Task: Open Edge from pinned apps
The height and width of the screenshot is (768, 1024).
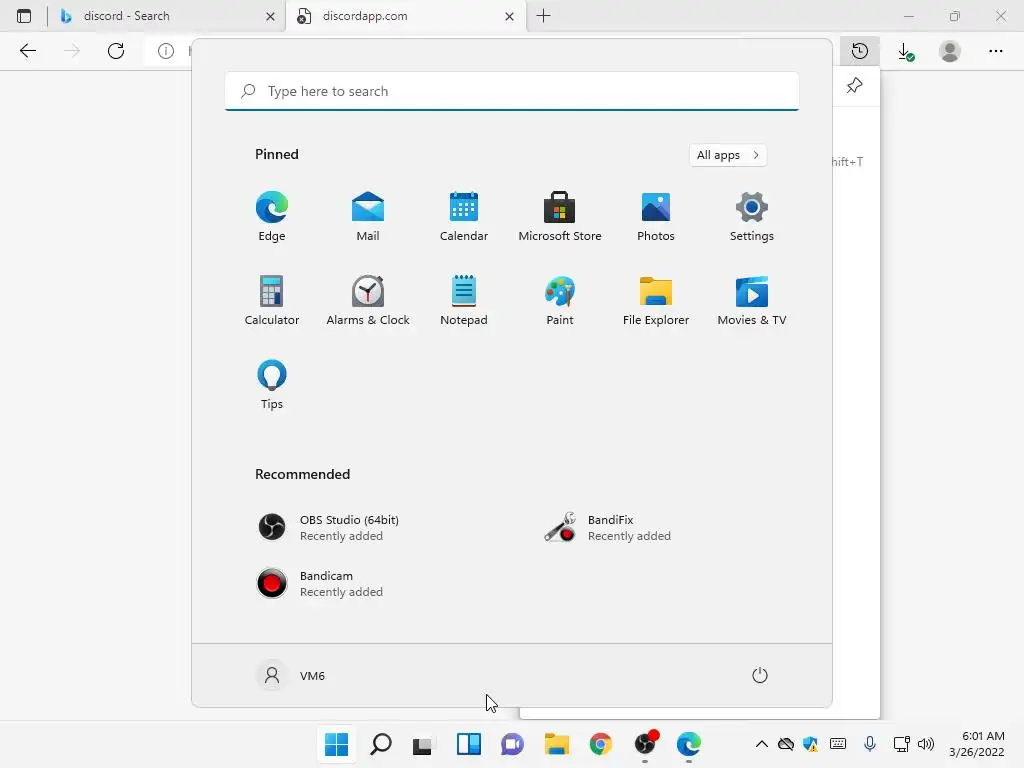Action: [272, 217]
